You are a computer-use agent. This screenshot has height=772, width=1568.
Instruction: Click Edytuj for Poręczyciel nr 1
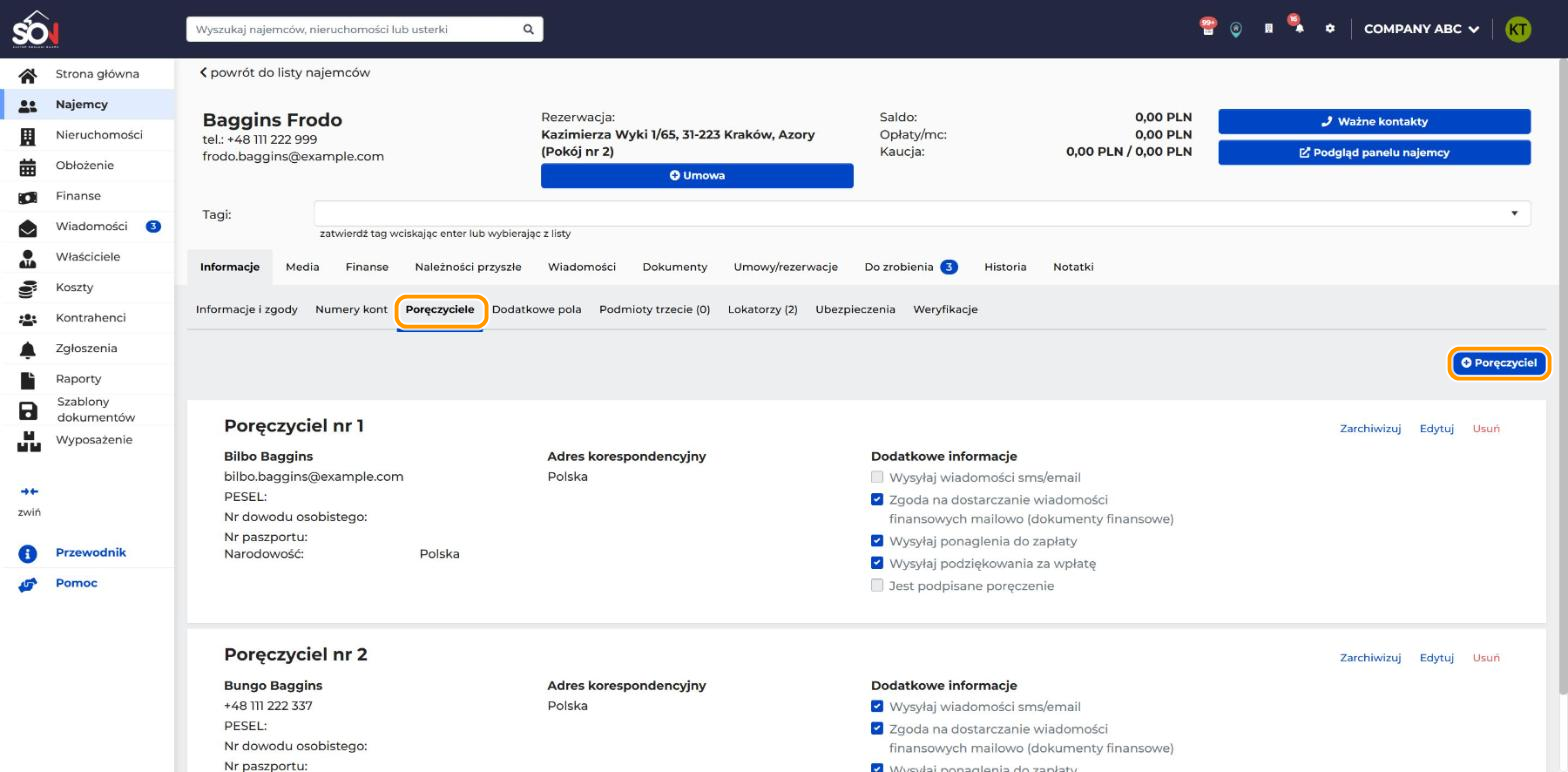pos(1436,429)
